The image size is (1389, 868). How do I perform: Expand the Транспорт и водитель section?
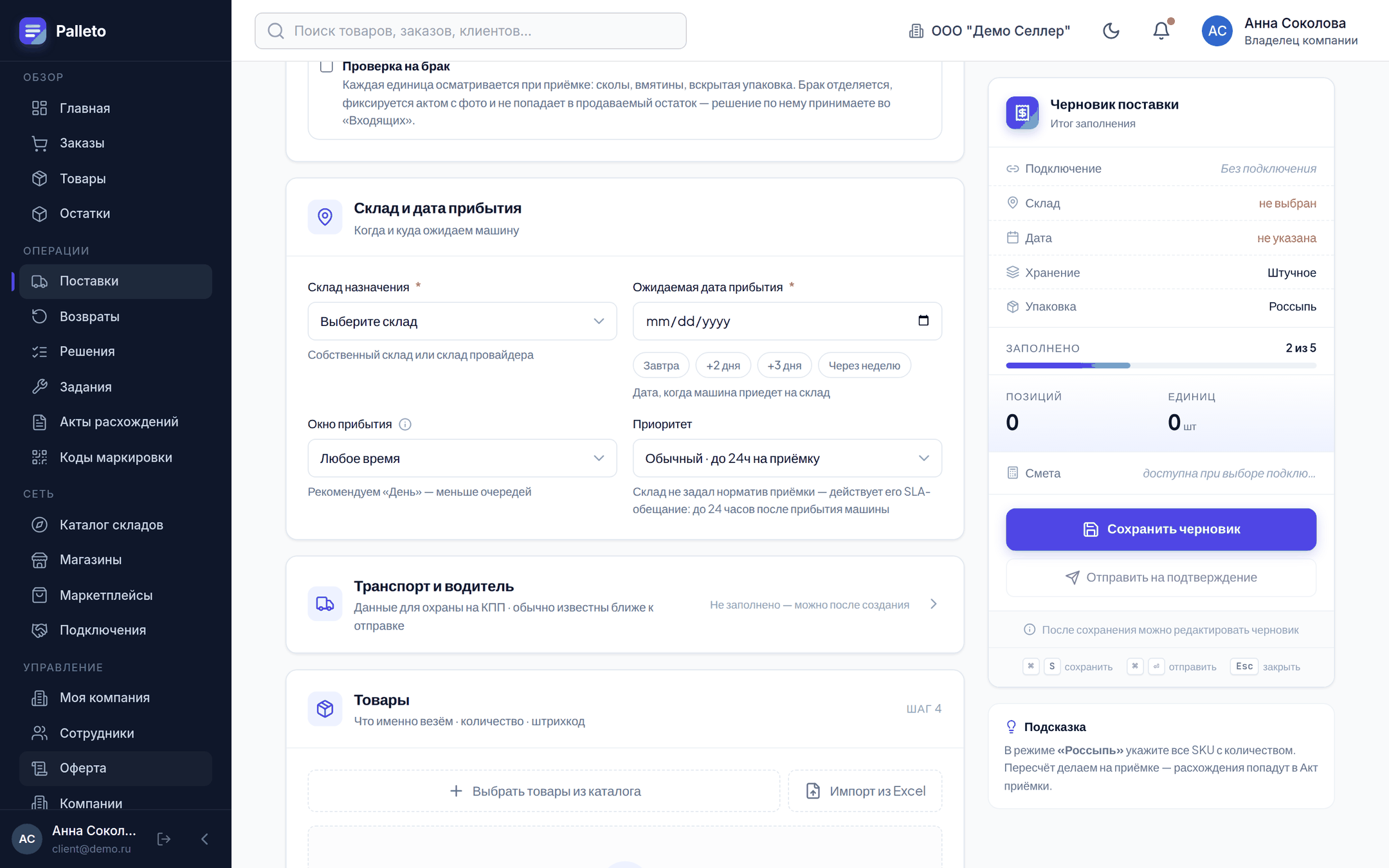coord(624,604)
